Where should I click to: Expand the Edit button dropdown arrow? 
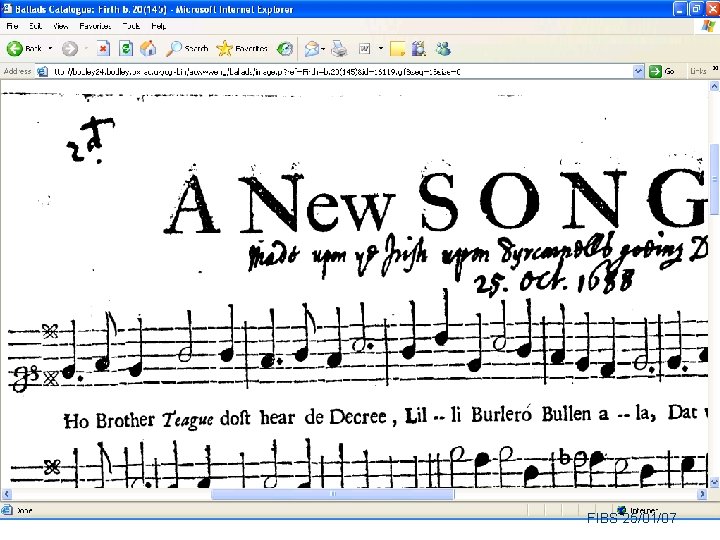[381, 48]
